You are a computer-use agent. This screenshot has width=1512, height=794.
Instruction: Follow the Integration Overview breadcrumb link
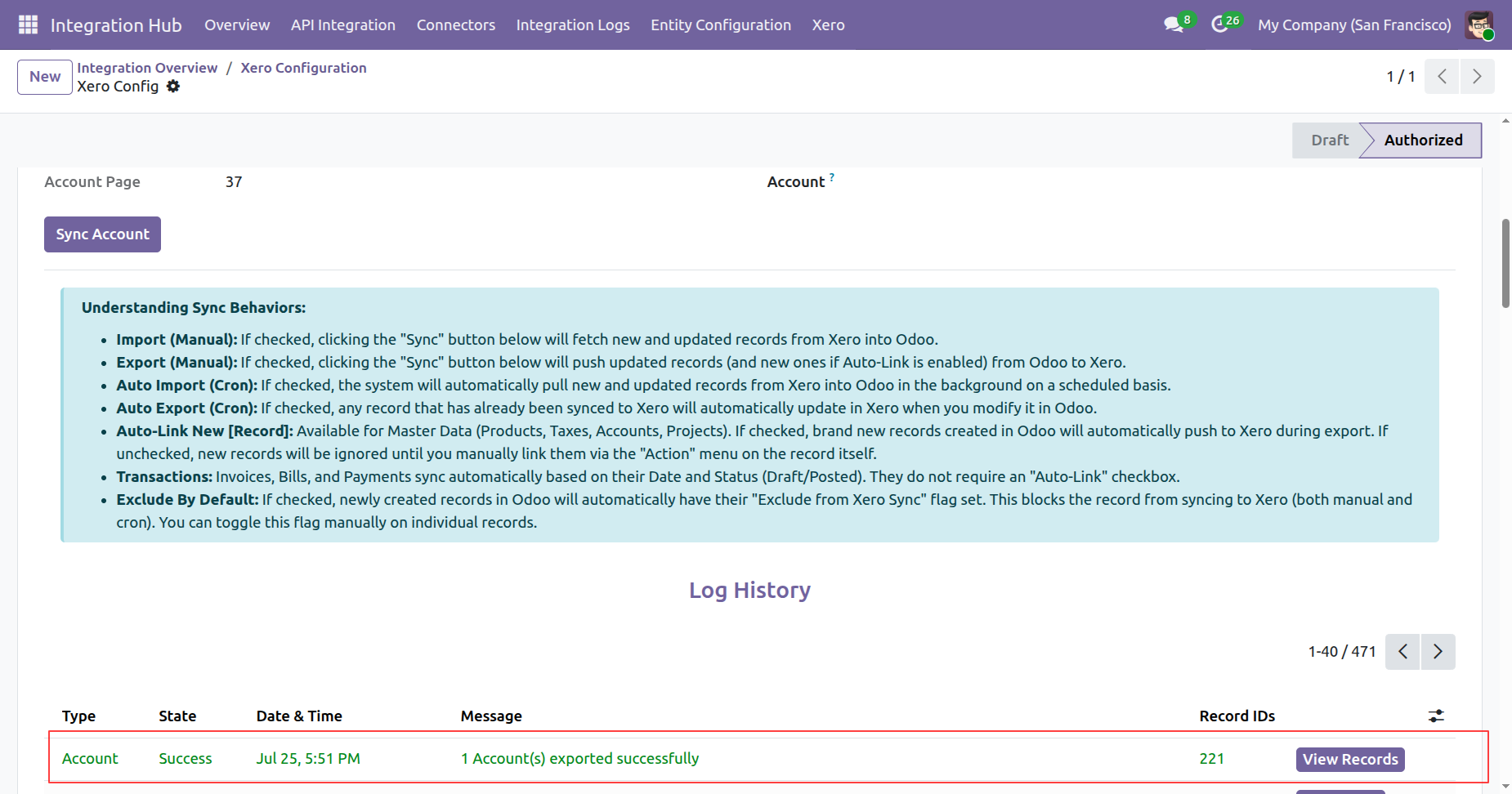tap(147, 68)
